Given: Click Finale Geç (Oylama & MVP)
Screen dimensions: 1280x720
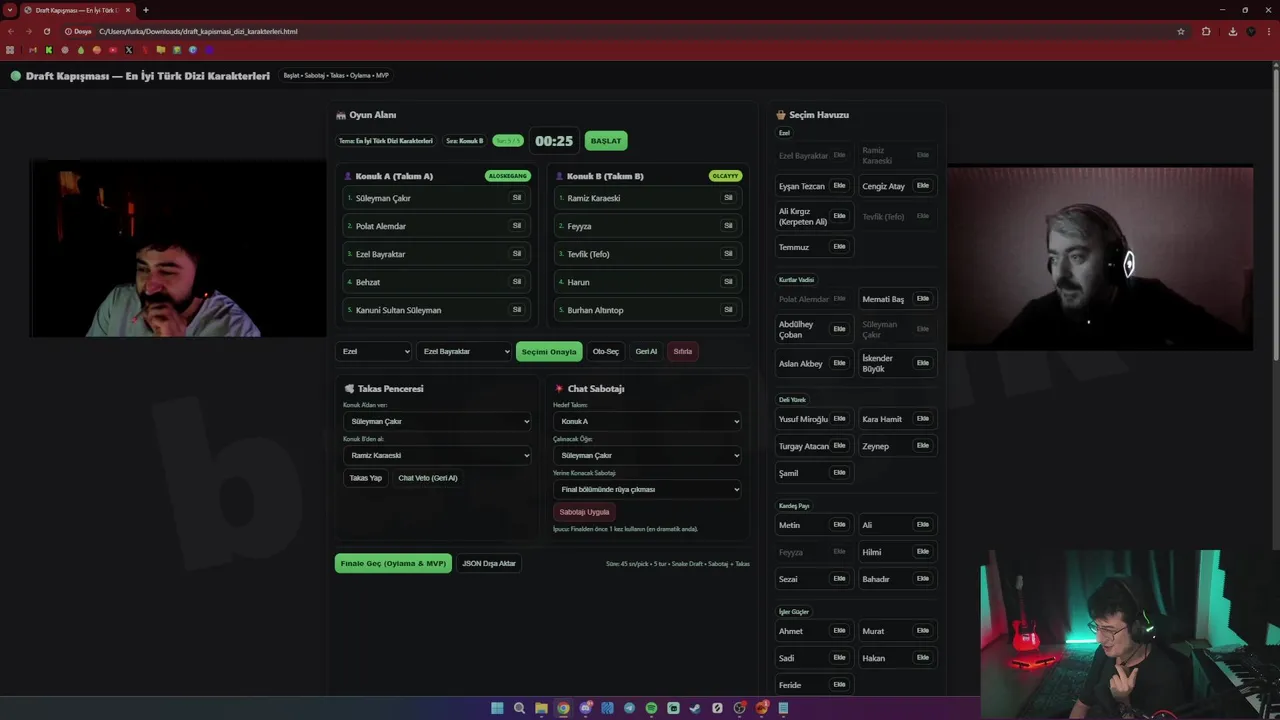Looking at the screenshot, I should (x=393, y=563).
